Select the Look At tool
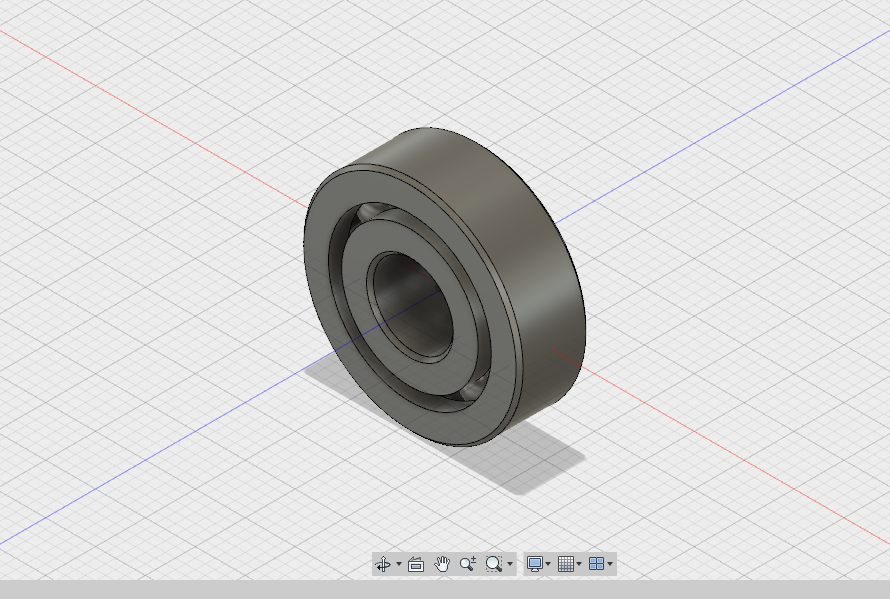 click(417, 563)
